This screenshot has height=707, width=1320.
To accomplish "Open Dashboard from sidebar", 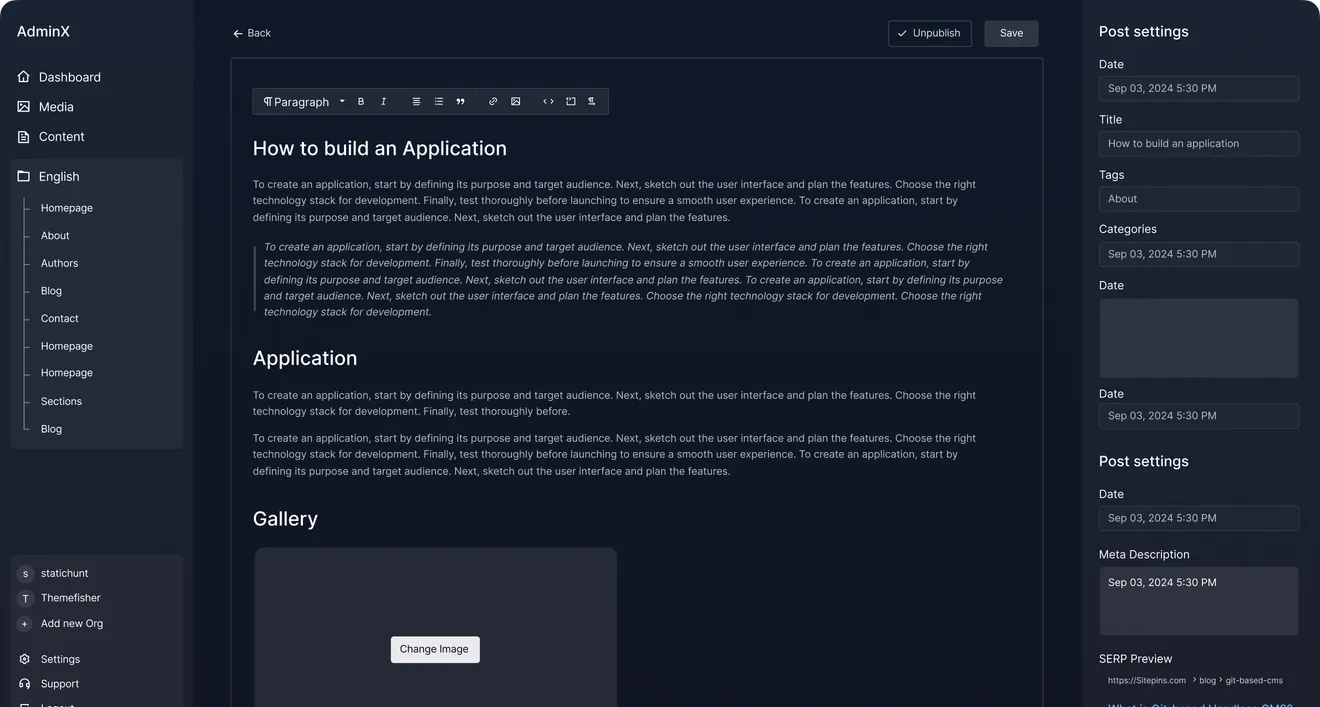I will [x=69, y=77].
